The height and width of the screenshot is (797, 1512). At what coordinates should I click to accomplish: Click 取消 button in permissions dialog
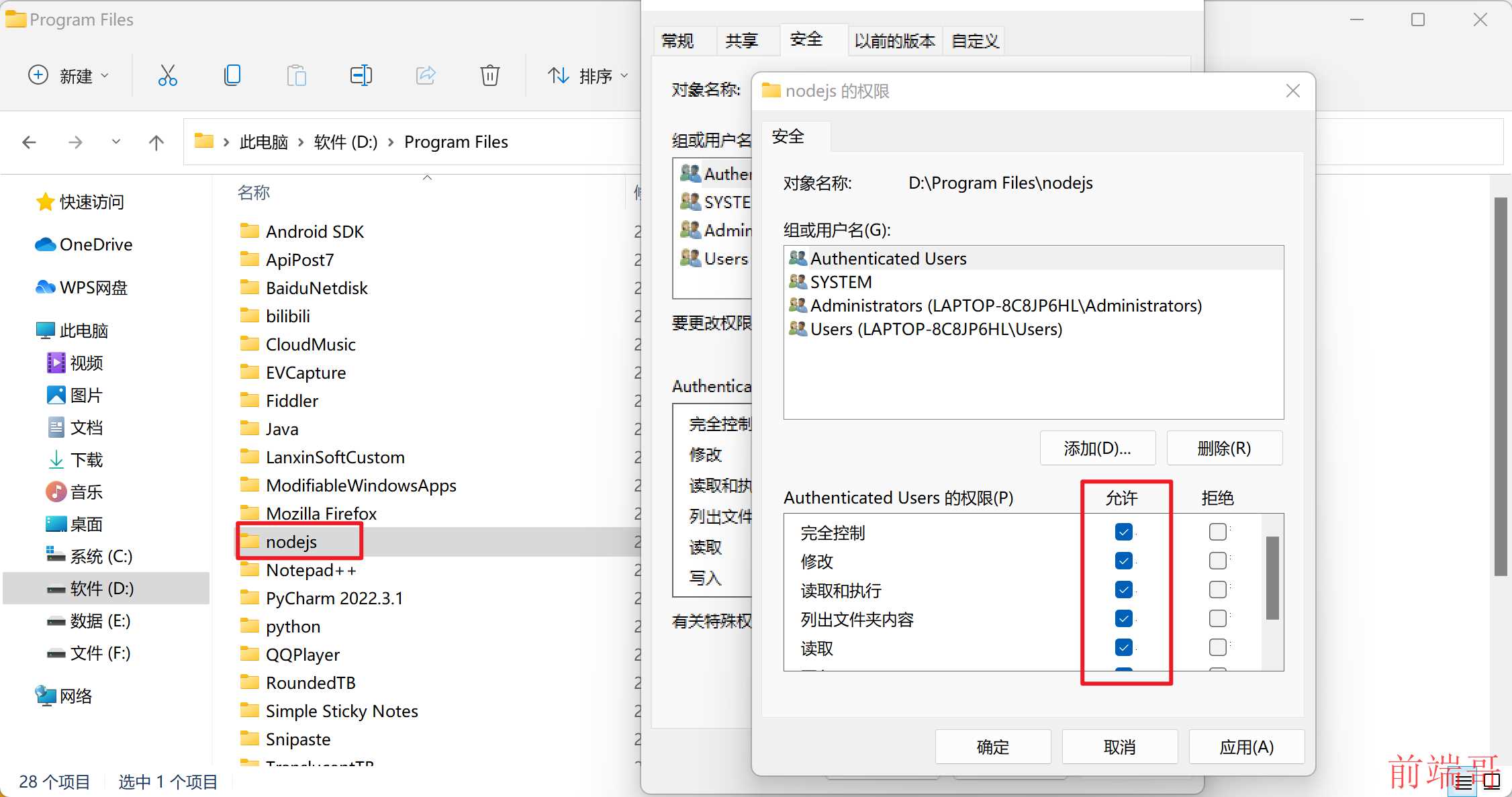tap(1120, 747)
